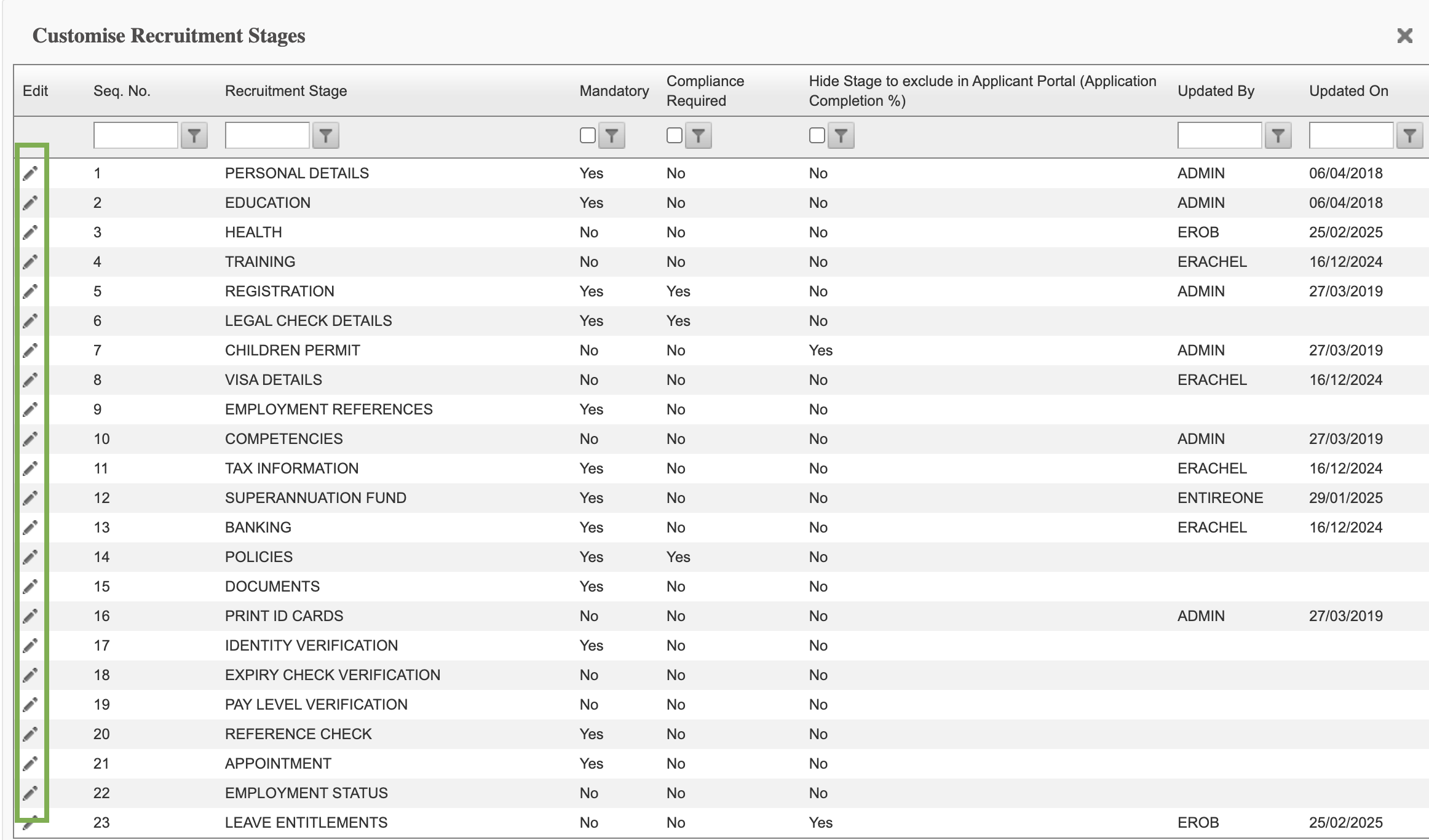Image resolution: width=1429 pixels, height=840 pixels.
Task: Click Compliance 'Yes' in REGISTRATION row
Action: coord(678,291)
